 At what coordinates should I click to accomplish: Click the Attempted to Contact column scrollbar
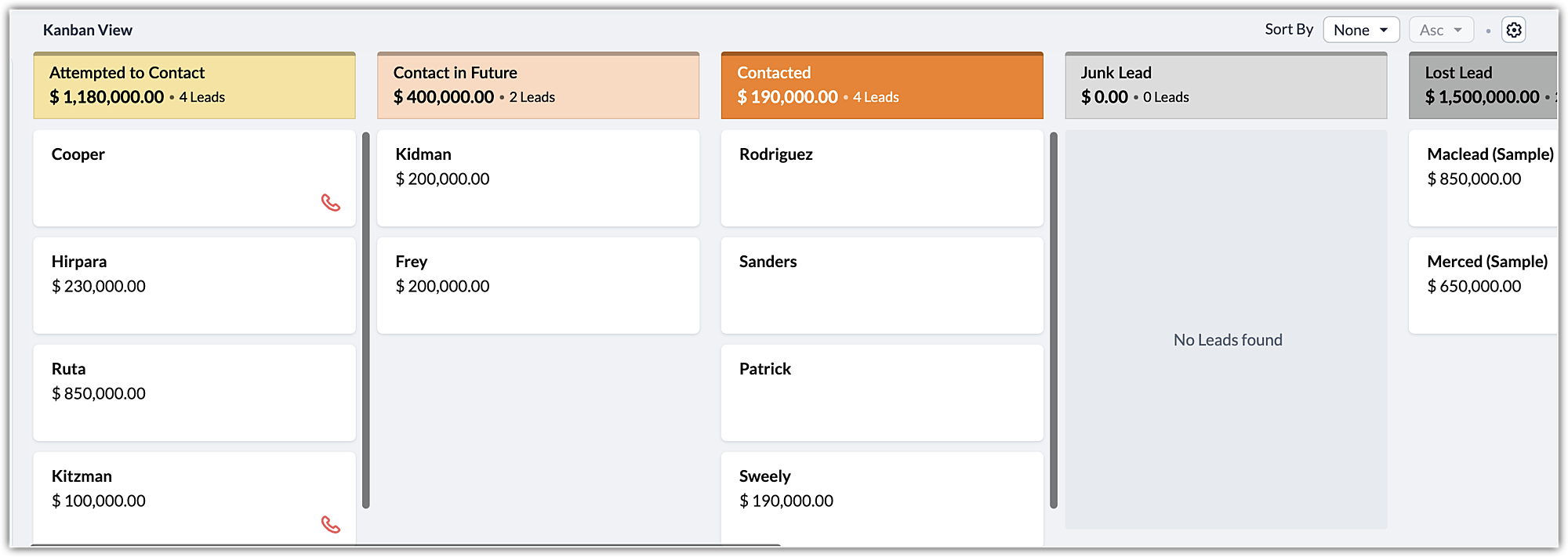365,320
